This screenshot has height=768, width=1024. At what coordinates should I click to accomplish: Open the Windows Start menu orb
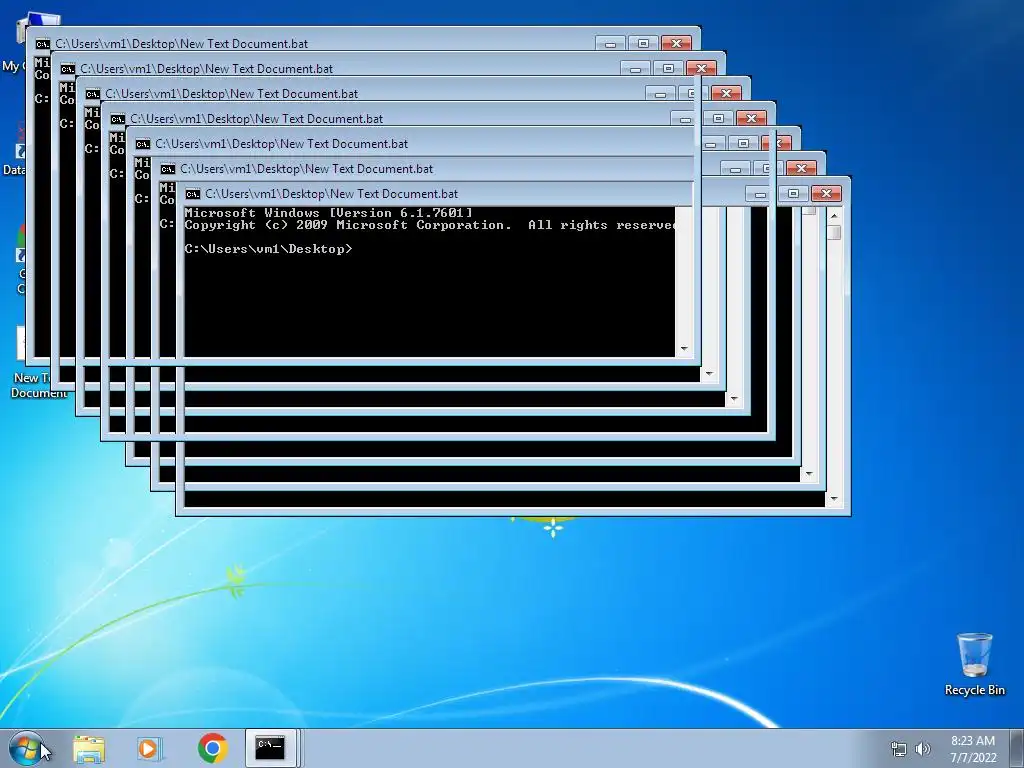(25, 748)
